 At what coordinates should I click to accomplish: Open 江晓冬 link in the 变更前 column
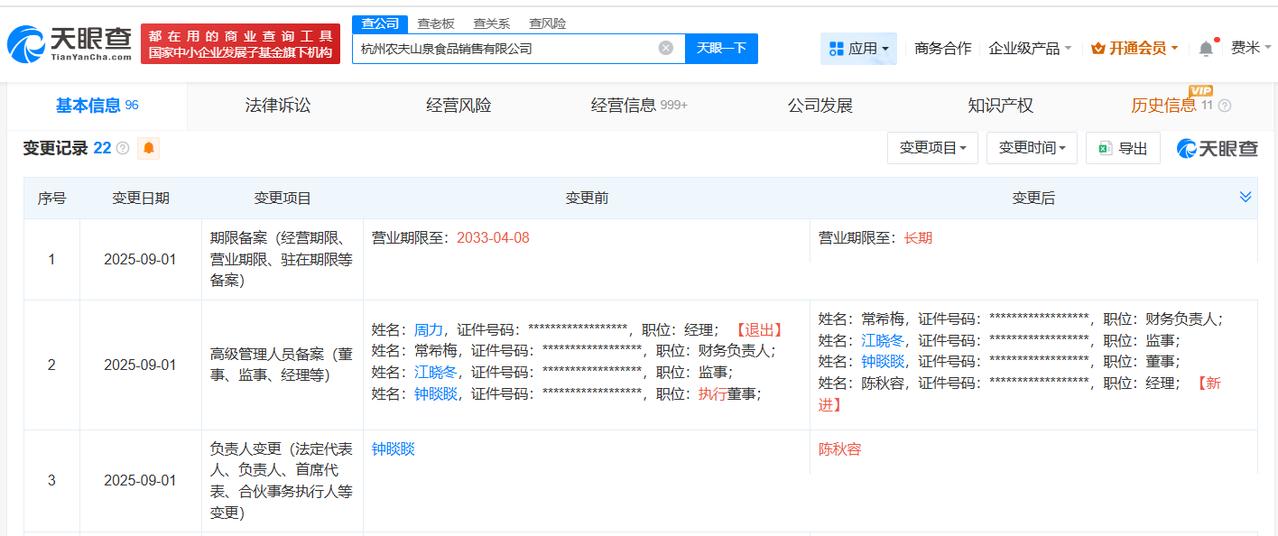(435, 372)
